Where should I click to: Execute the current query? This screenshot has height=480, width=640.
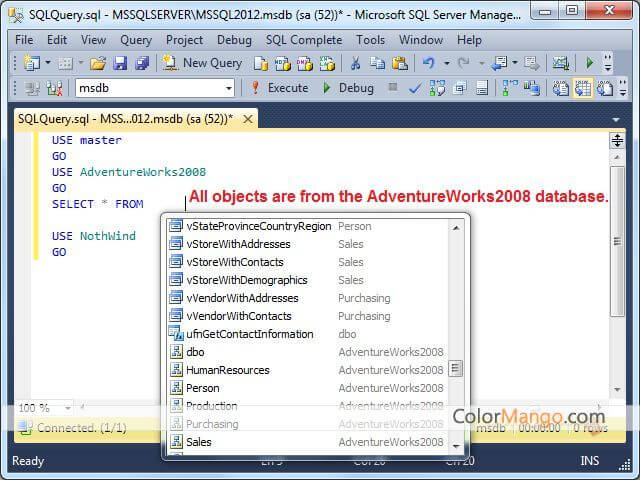[279, 88]
